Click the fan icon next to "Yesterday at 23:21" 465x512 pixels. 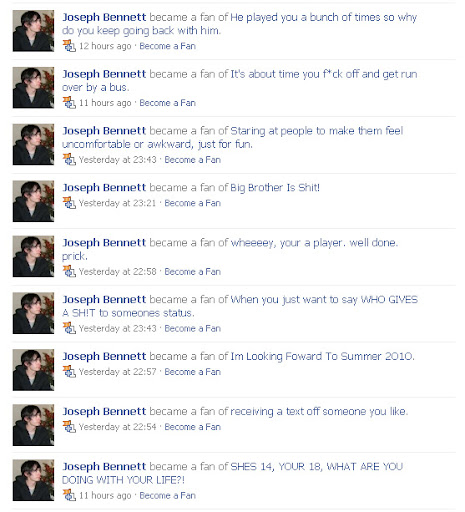(x=69, y=203)
